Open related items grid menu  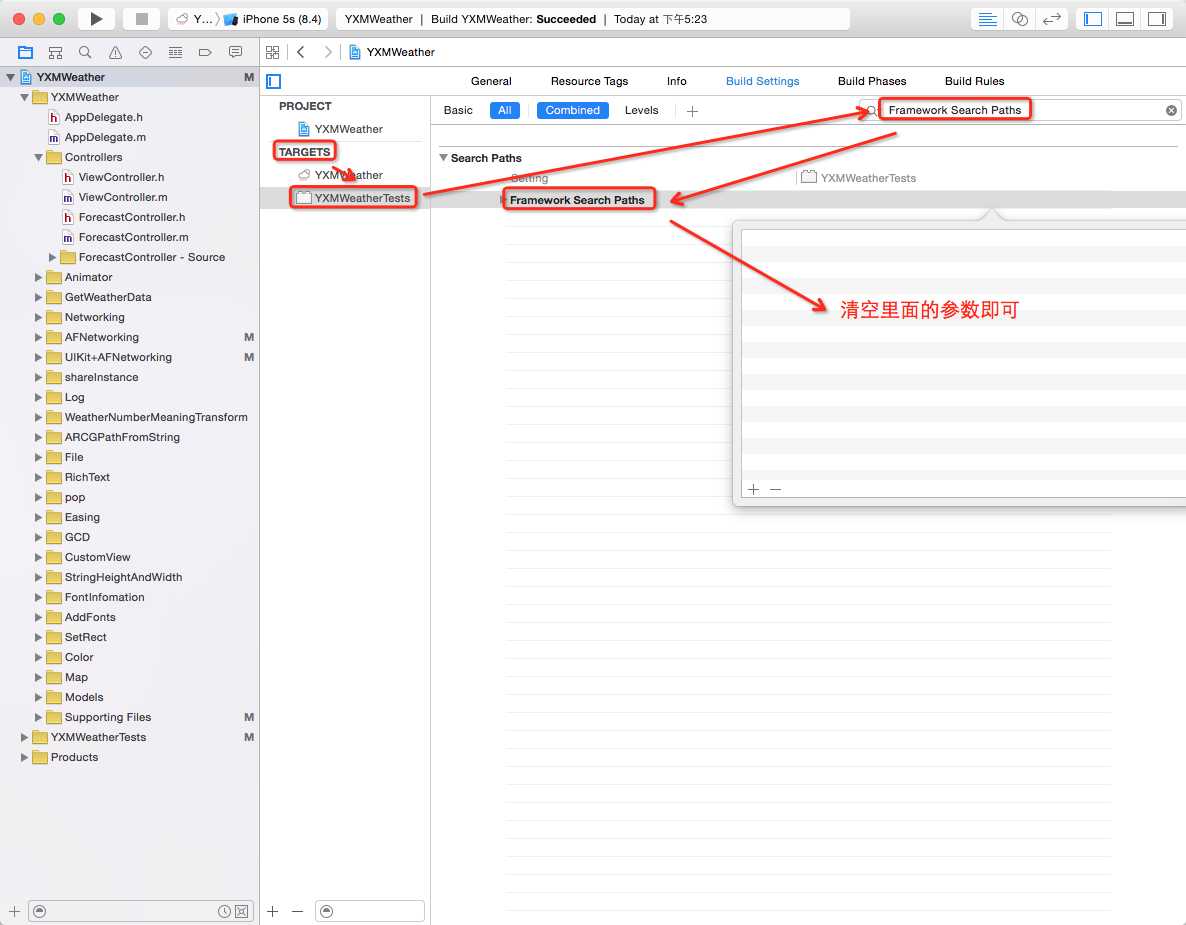coord(272,52)
